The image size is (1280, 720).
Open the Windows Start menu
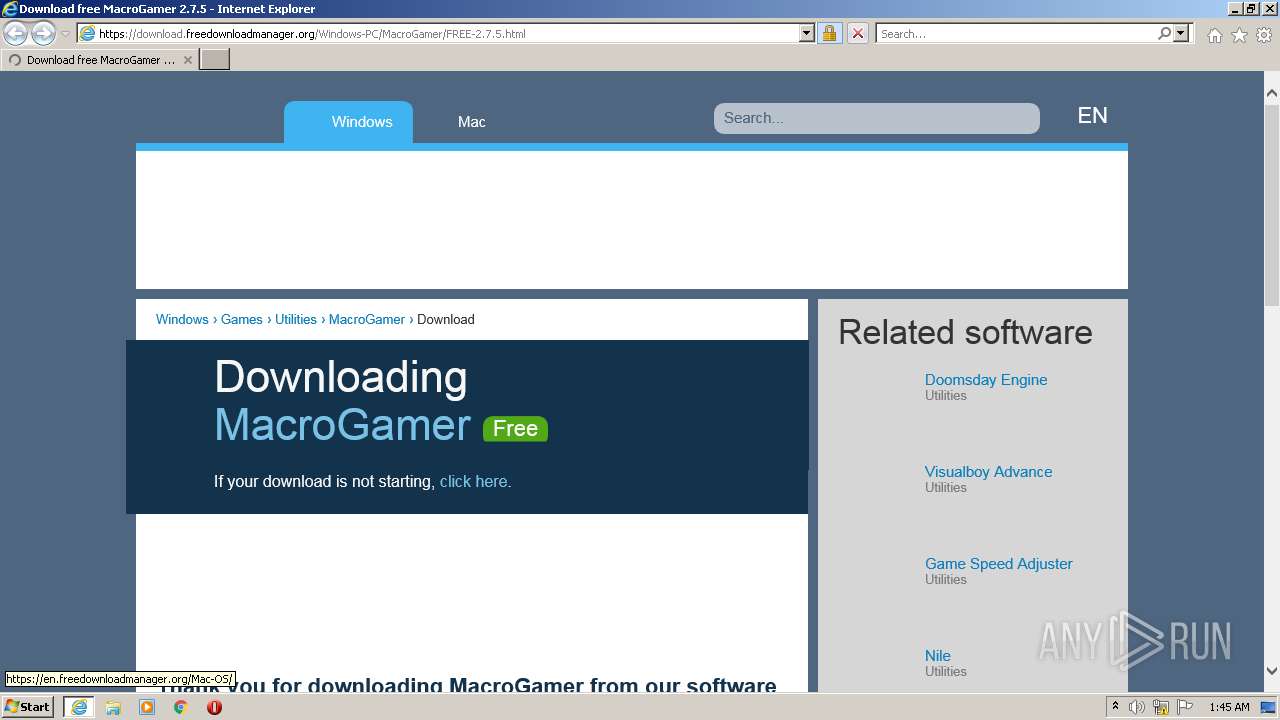tap(27, 706)
